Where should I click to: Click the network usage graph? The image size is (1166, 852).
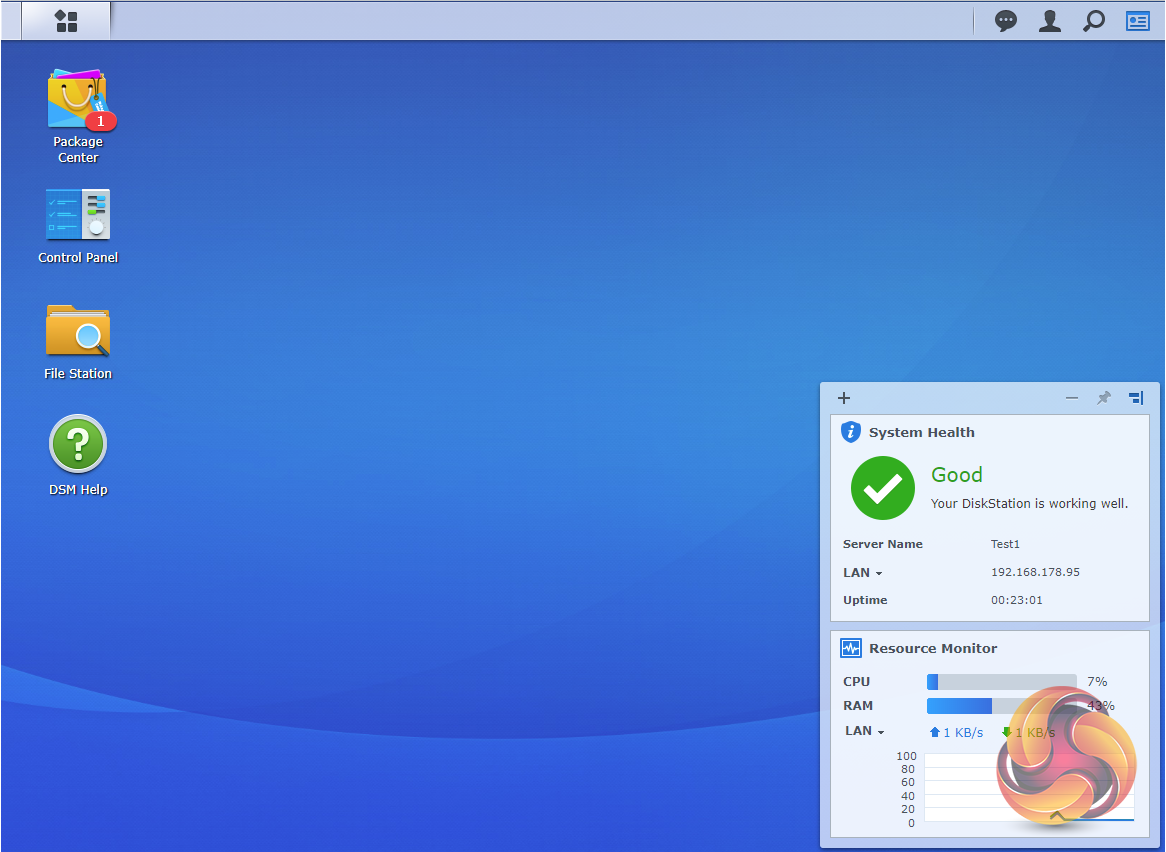[x=1029, y=787]
